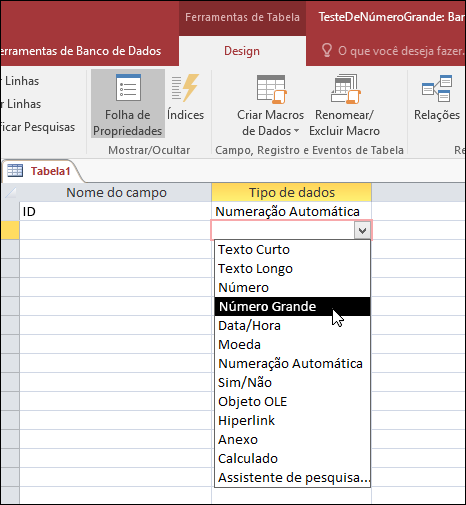Choose Hiperlink data type

[x=292, y=420]
